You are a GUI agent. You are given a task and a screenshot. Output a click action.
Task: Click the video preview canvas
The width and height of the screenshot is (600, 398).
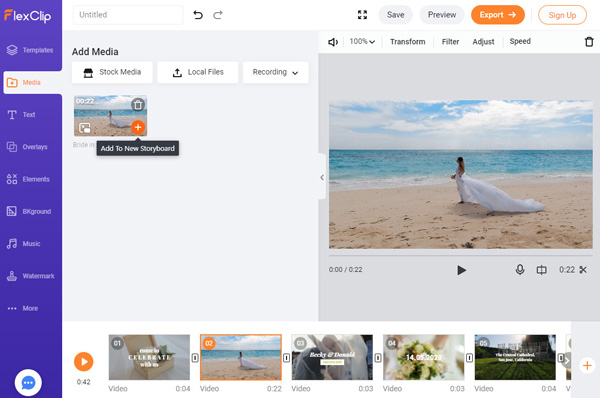coord(461,175)
